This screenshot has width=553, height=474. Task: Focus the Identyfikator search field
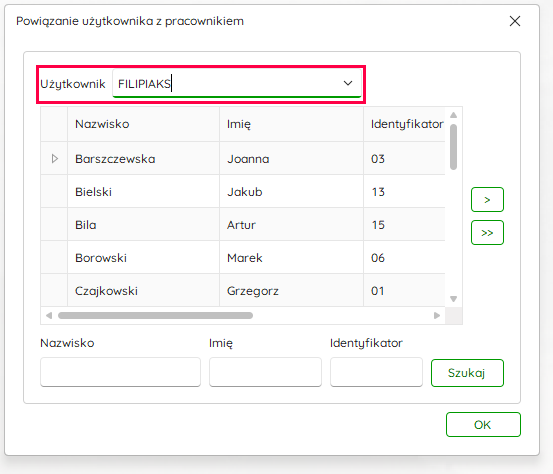pos(376,372)
